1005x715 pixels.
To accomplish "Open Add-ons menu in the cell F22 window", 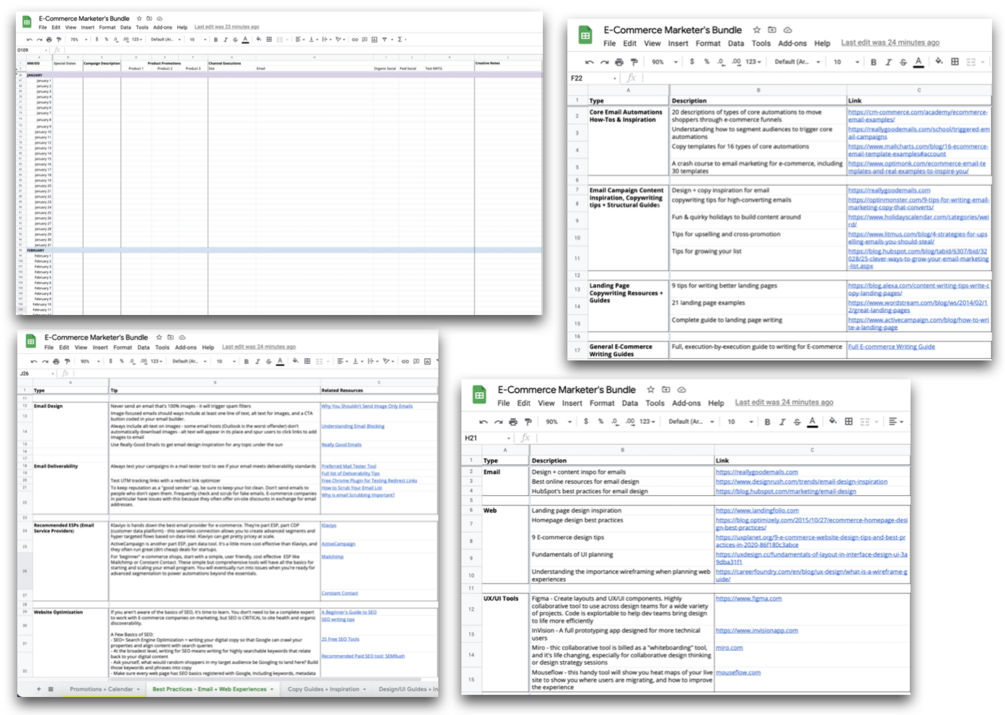I will pyautogui.click(x=792, y=44).
